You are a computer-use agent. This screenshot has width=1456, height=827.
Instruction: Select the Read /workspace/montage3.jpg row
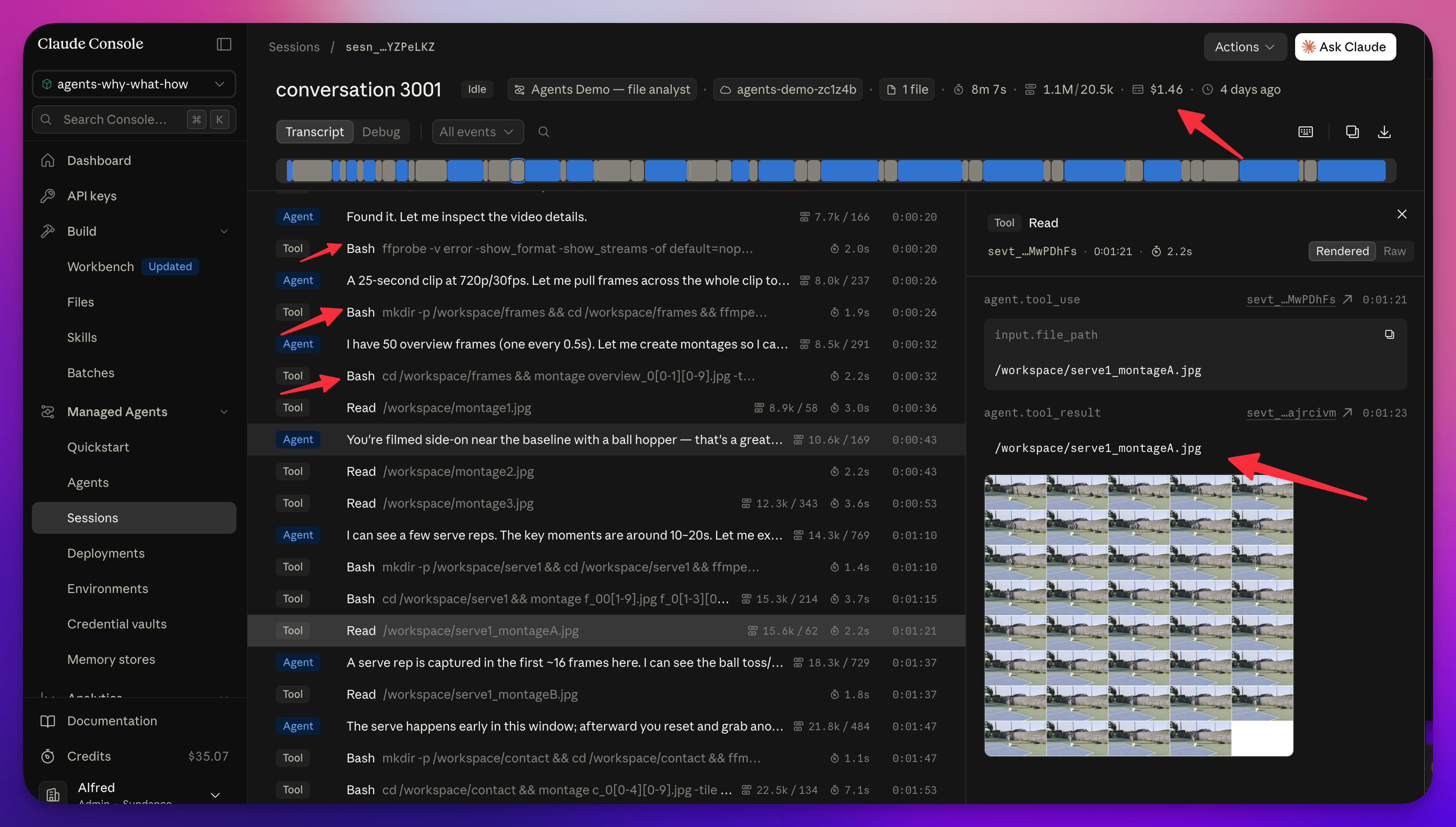tap(606, 503)
